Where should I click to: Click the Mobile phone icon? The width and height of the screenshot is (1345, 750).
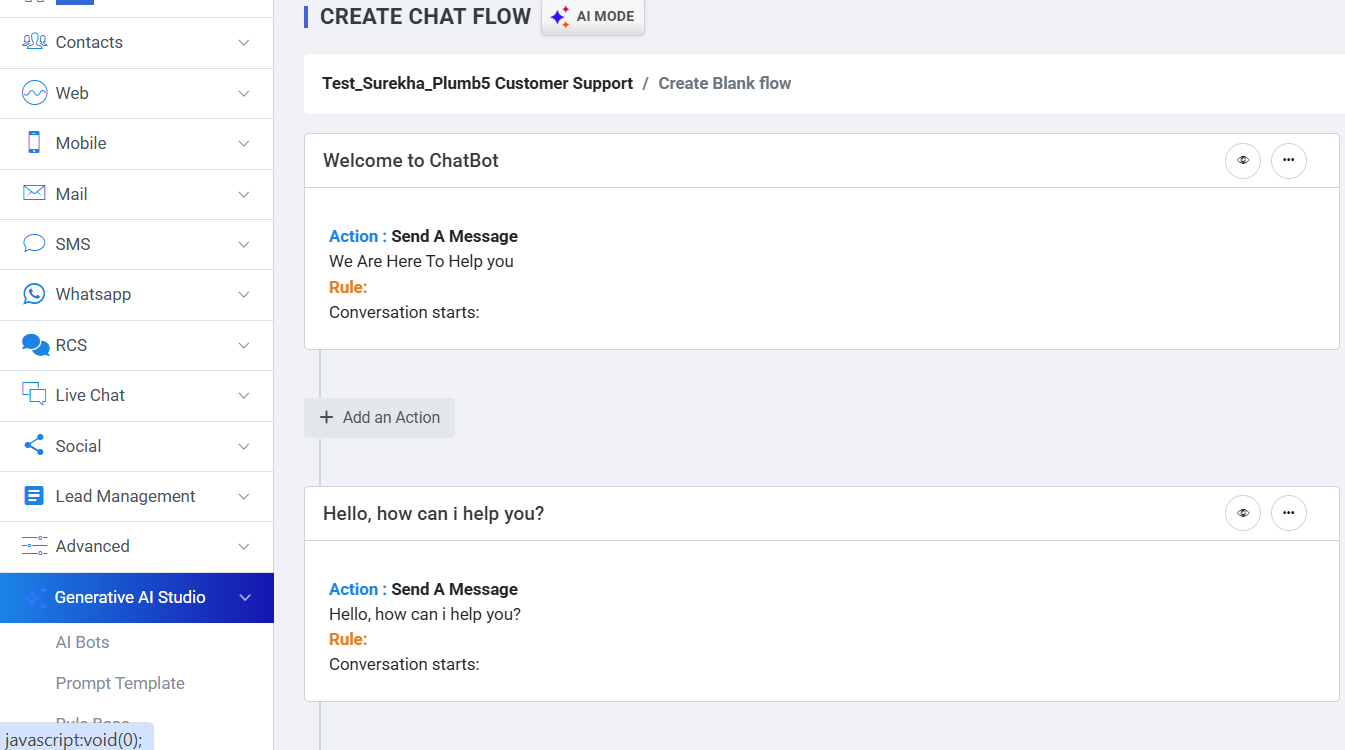(x=35, y=143)
